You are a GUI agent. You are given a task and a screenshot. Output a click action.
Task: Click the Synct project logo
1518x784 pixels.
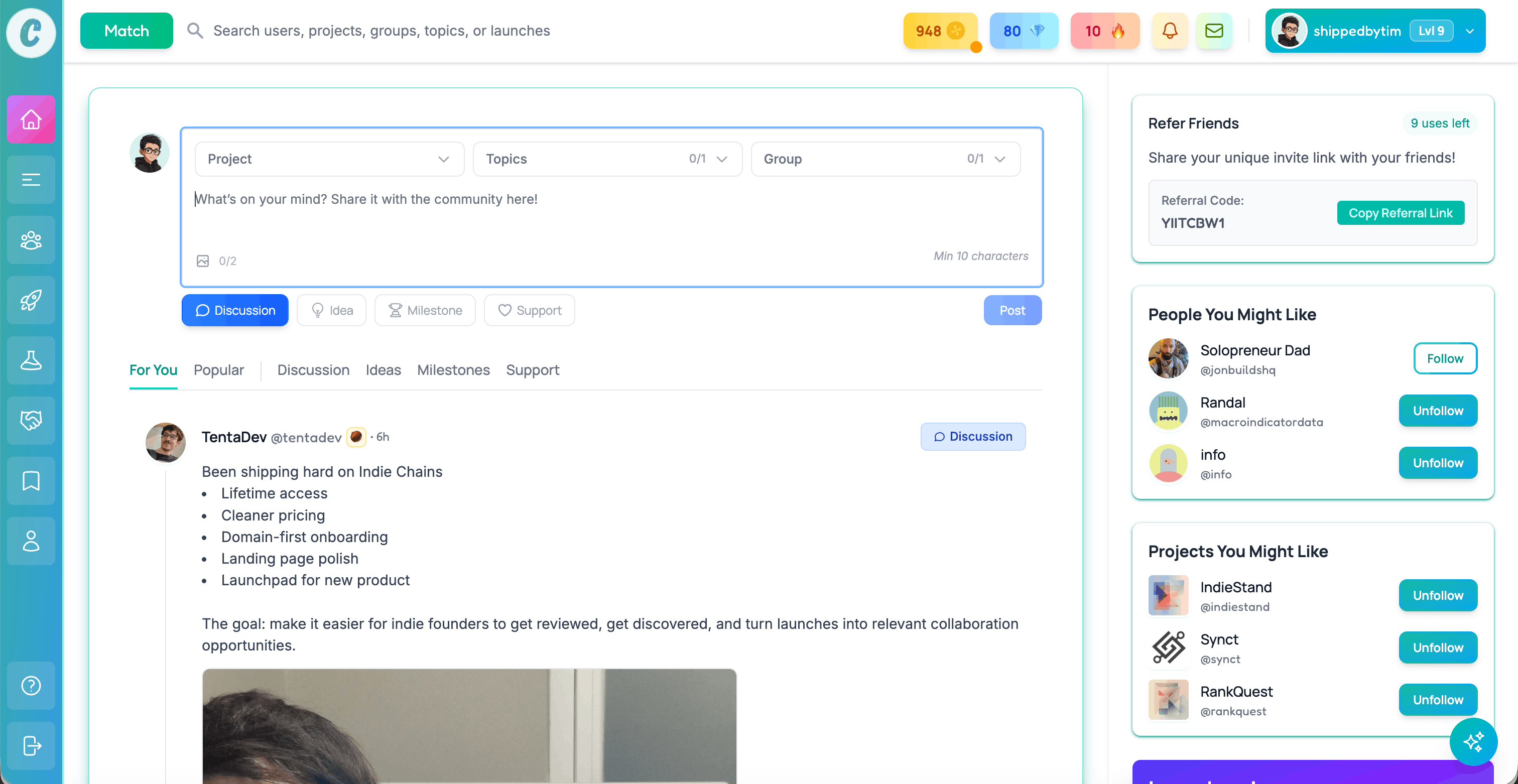coord(1168,647)
